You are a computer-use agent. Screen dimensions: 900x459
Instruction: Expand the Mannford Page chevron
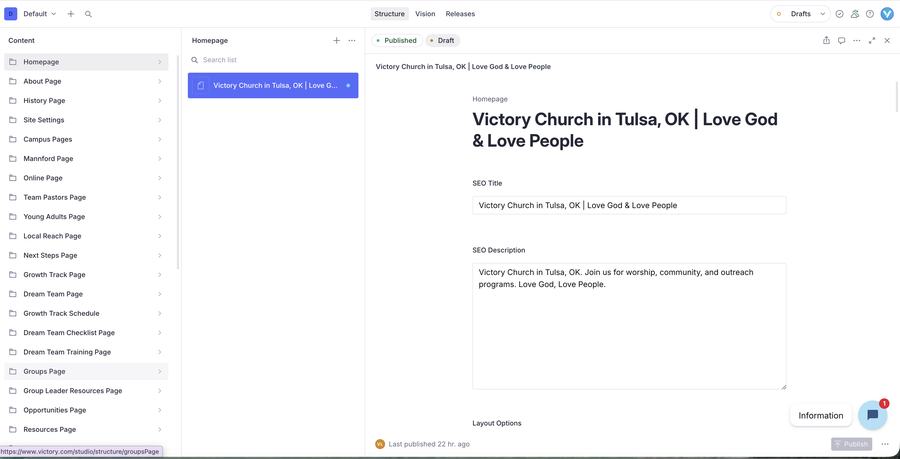(160, 158)
